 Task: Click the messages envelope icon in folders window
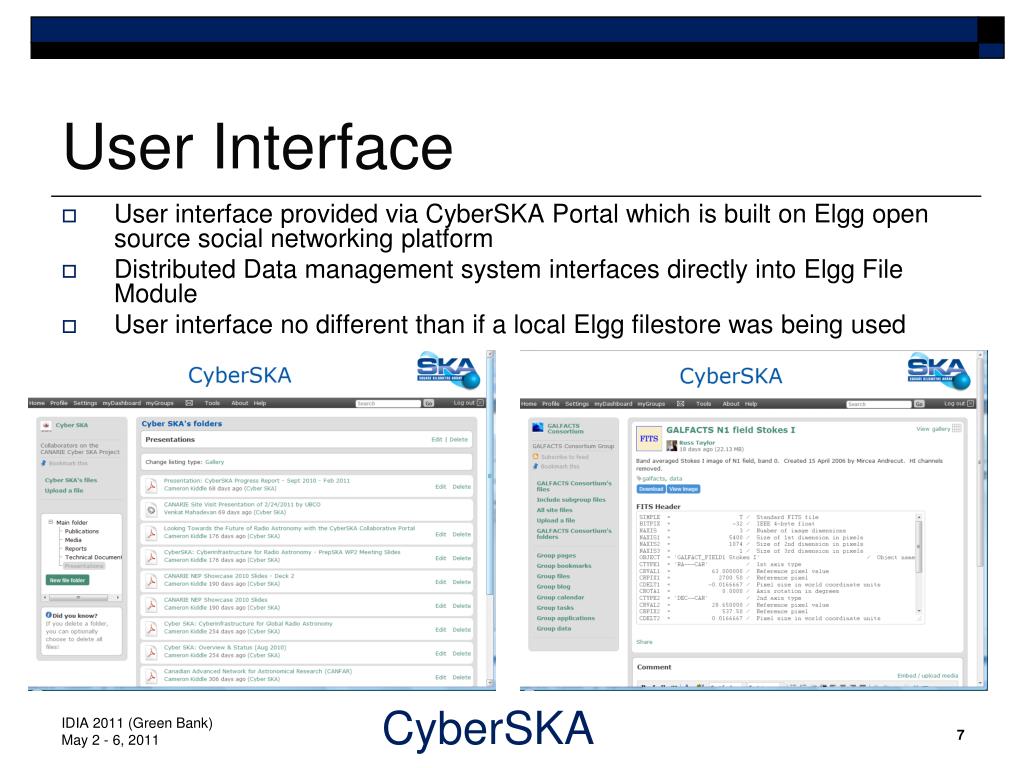[189, 403]
